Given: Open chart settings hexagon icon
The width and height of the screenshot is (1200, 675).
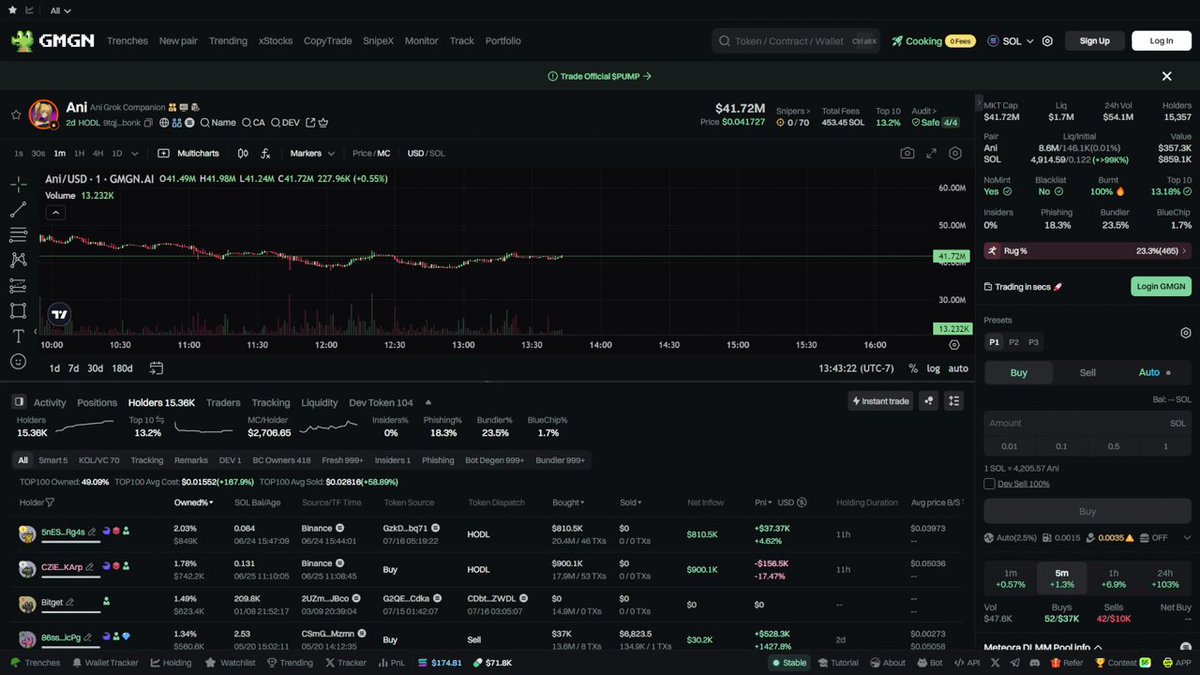Looking at the screenshot, I should [x=955, y=153].
